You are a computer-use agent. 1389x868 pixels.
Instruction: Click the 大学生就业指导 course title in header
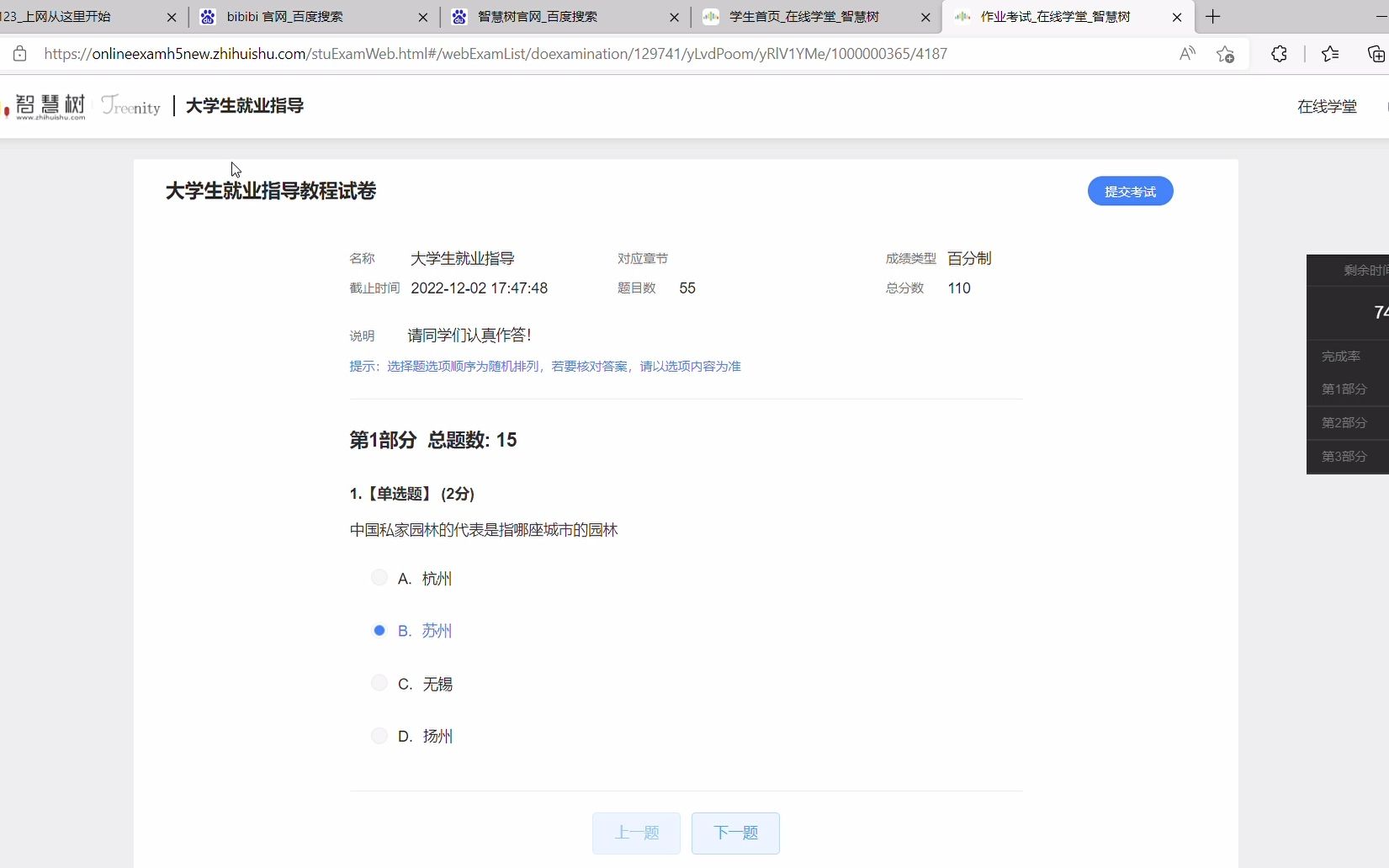click(x=245, y=106)
